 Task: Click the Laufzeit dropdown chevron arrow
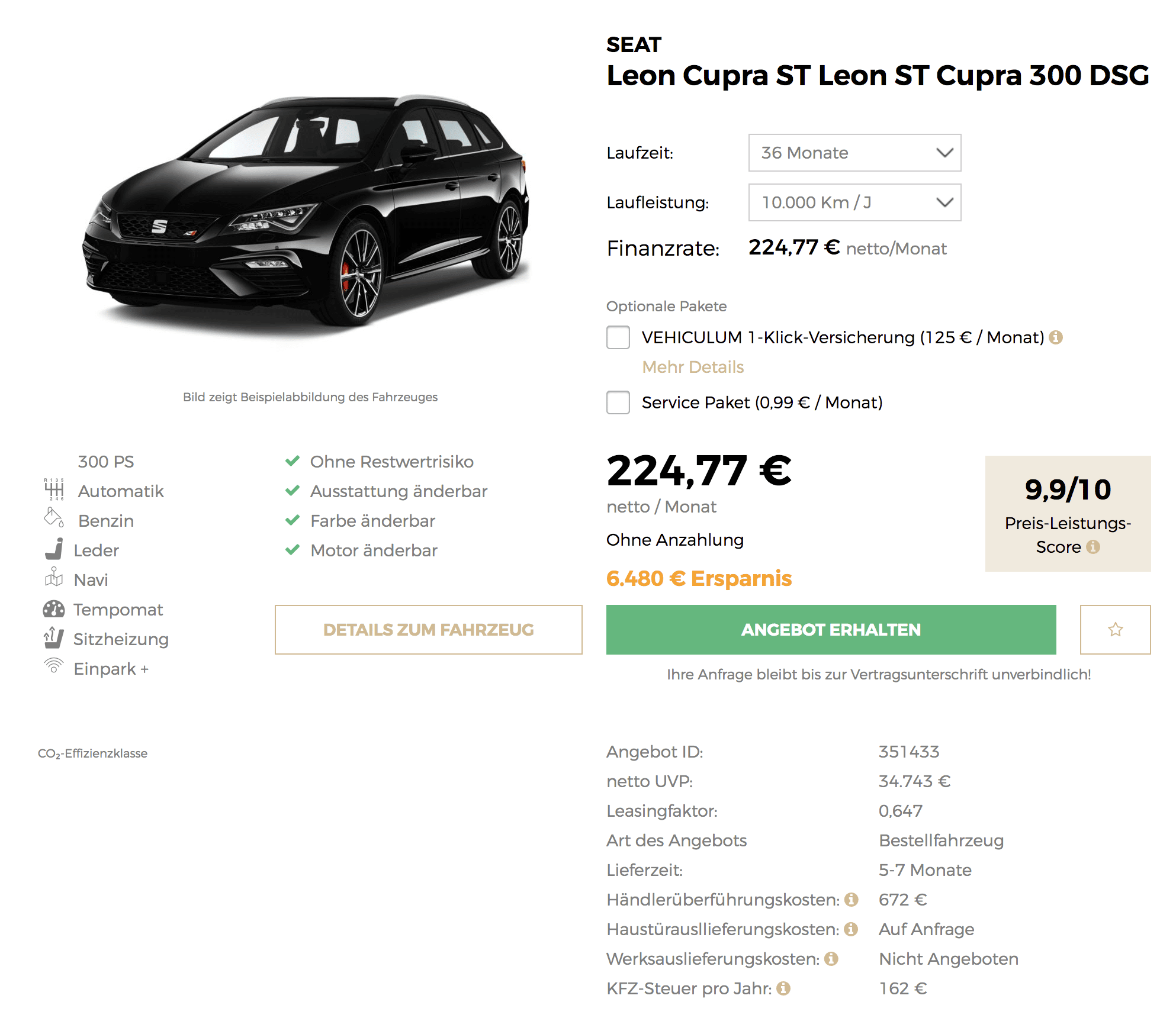pyautogui.click(x=944, y=153)
